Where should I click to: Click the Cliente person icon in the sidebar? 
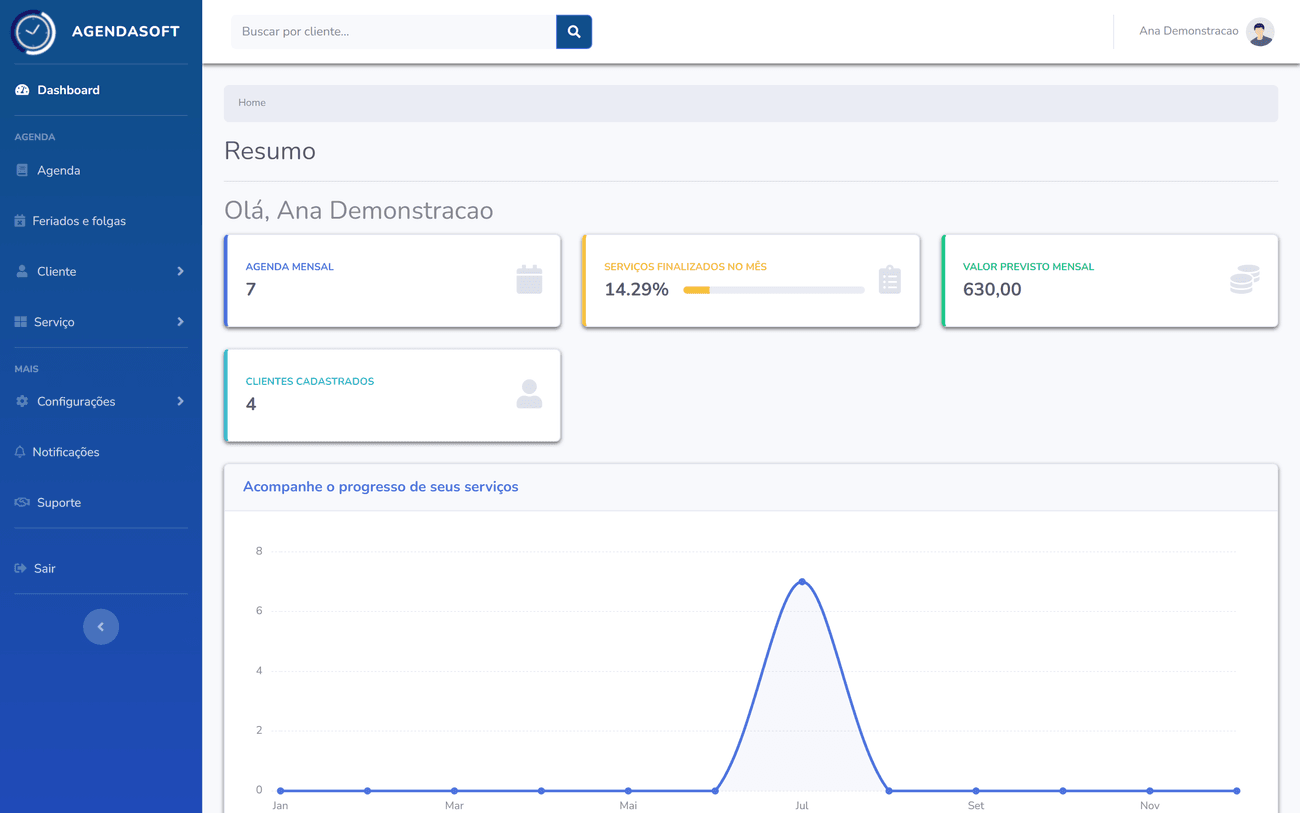[x=22, y=271]
